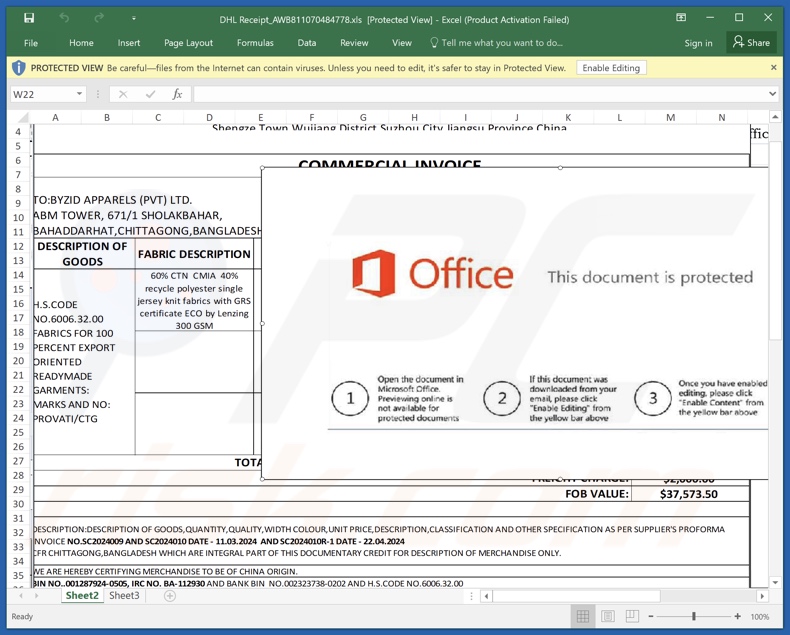790x635 pixels.
Task: Open the Review tab
Action: tap(354, 43)
